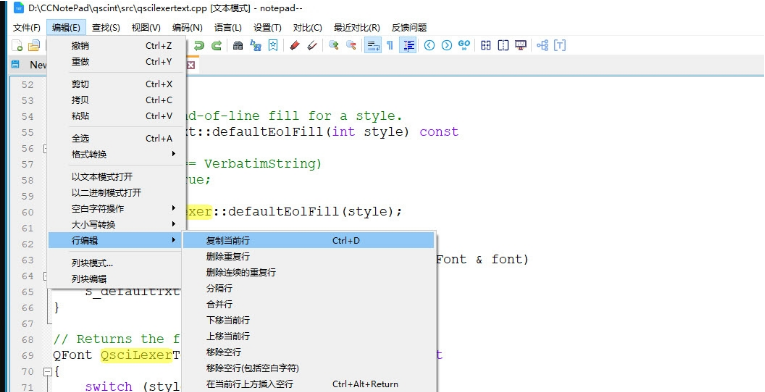Toggle show all characters pilcrow icon

click(x=390, y=46)
